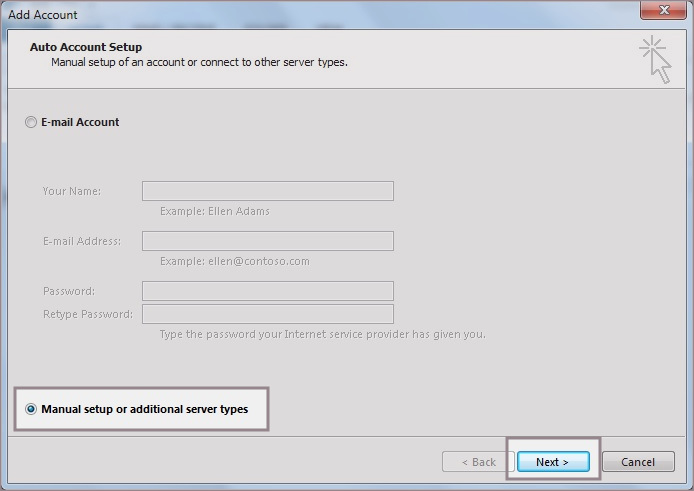
Task: Select the Password input box
Action: pos(267,291)
